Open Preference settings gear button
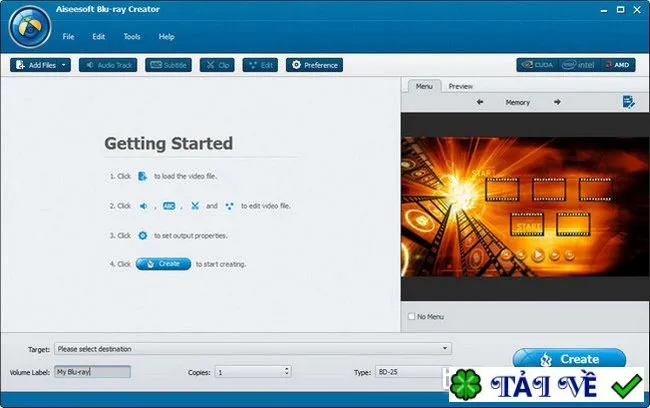Image resolution: width=650 pixels, height=408 pixels. tap(314, 65)
